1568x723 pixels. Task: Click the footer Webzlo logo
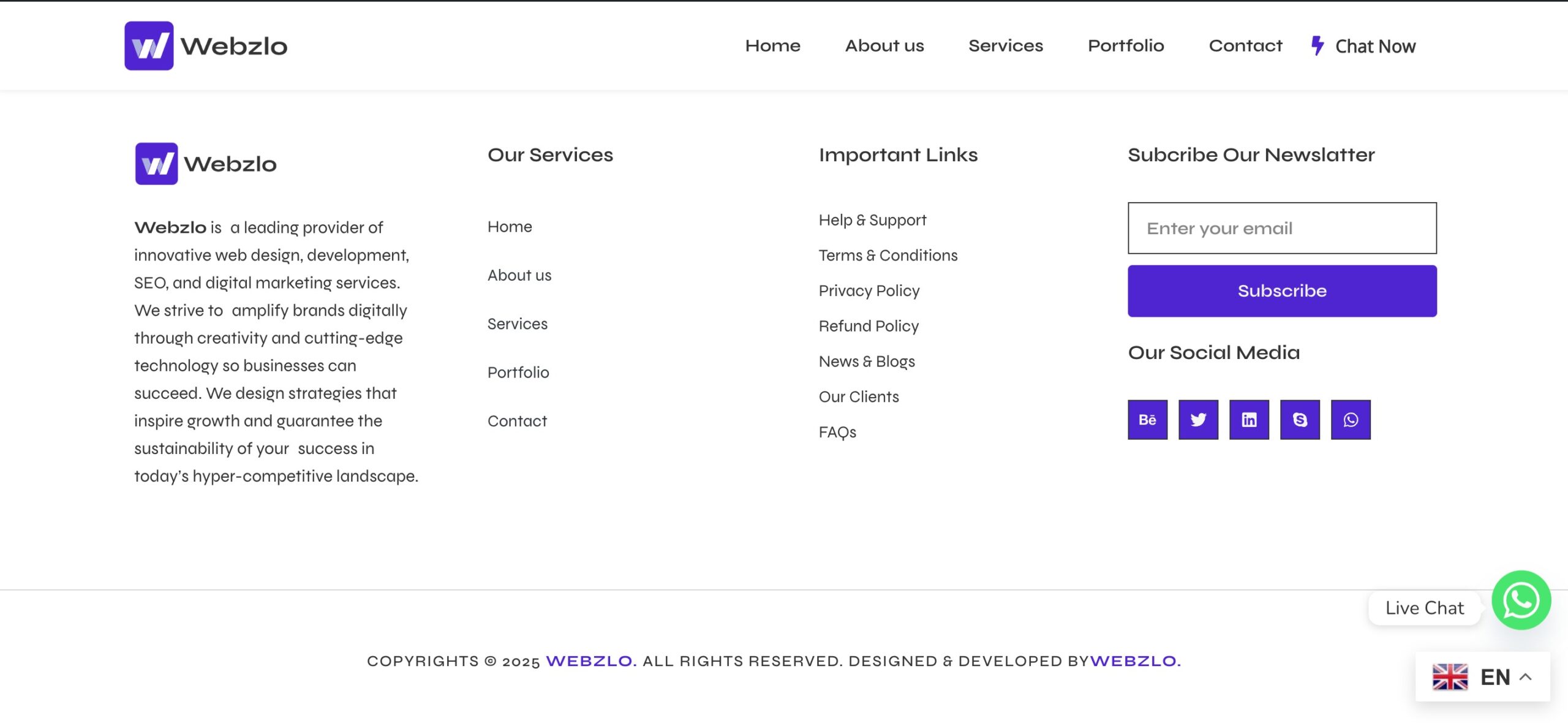[206, 164]
